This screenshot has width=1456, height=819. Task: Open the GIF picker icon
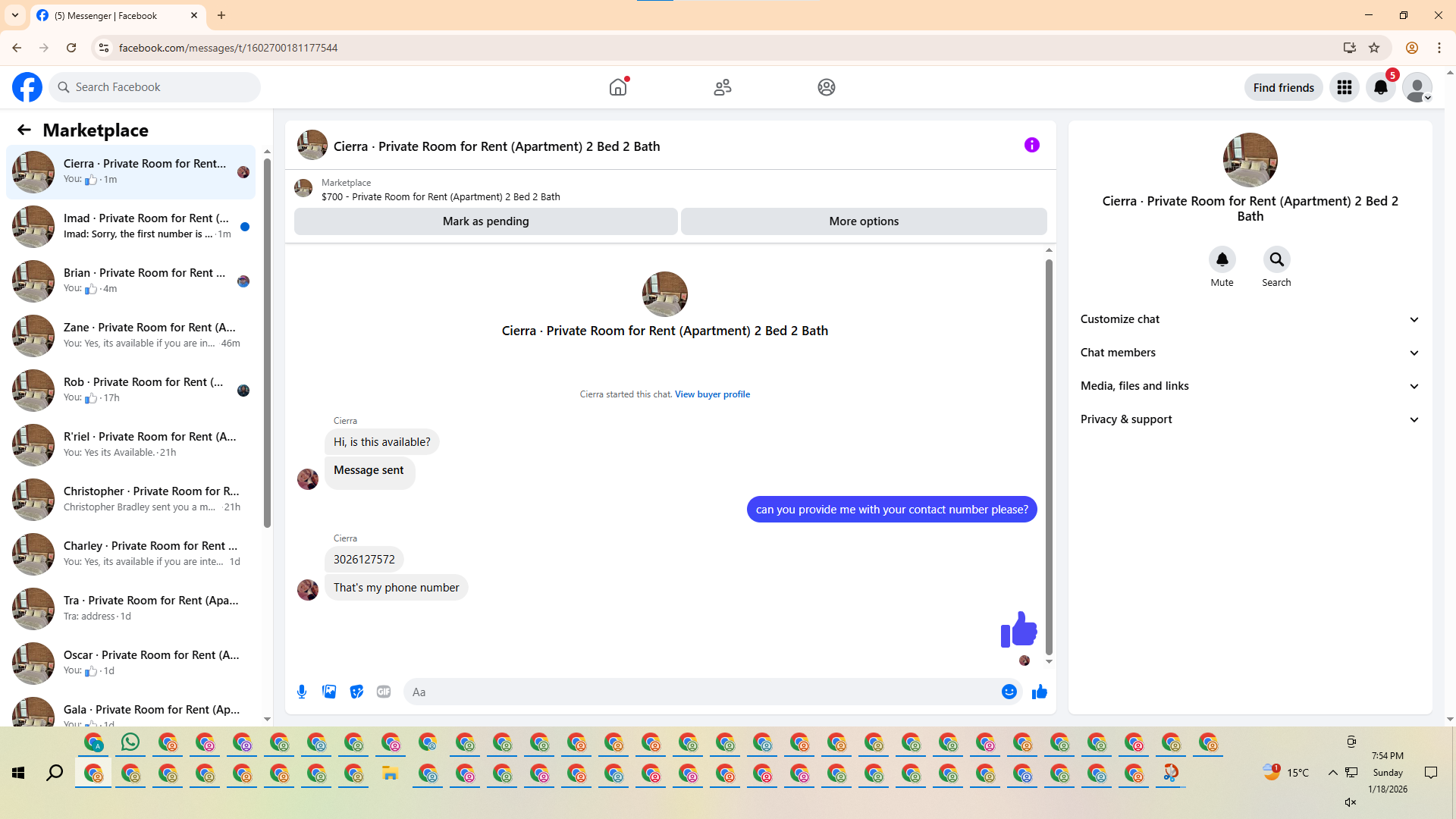(384, 692)
